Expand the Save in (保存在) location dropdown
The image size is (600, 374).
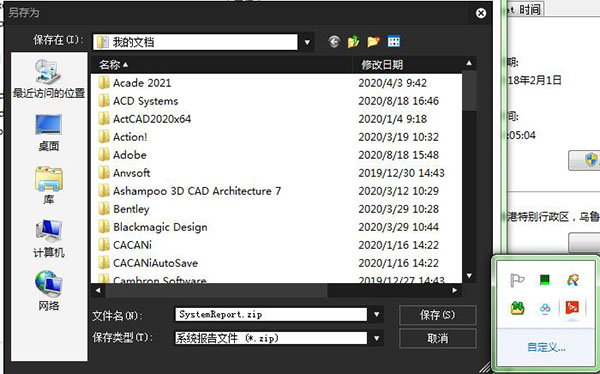pyautogui.click(x=307, y=42)
